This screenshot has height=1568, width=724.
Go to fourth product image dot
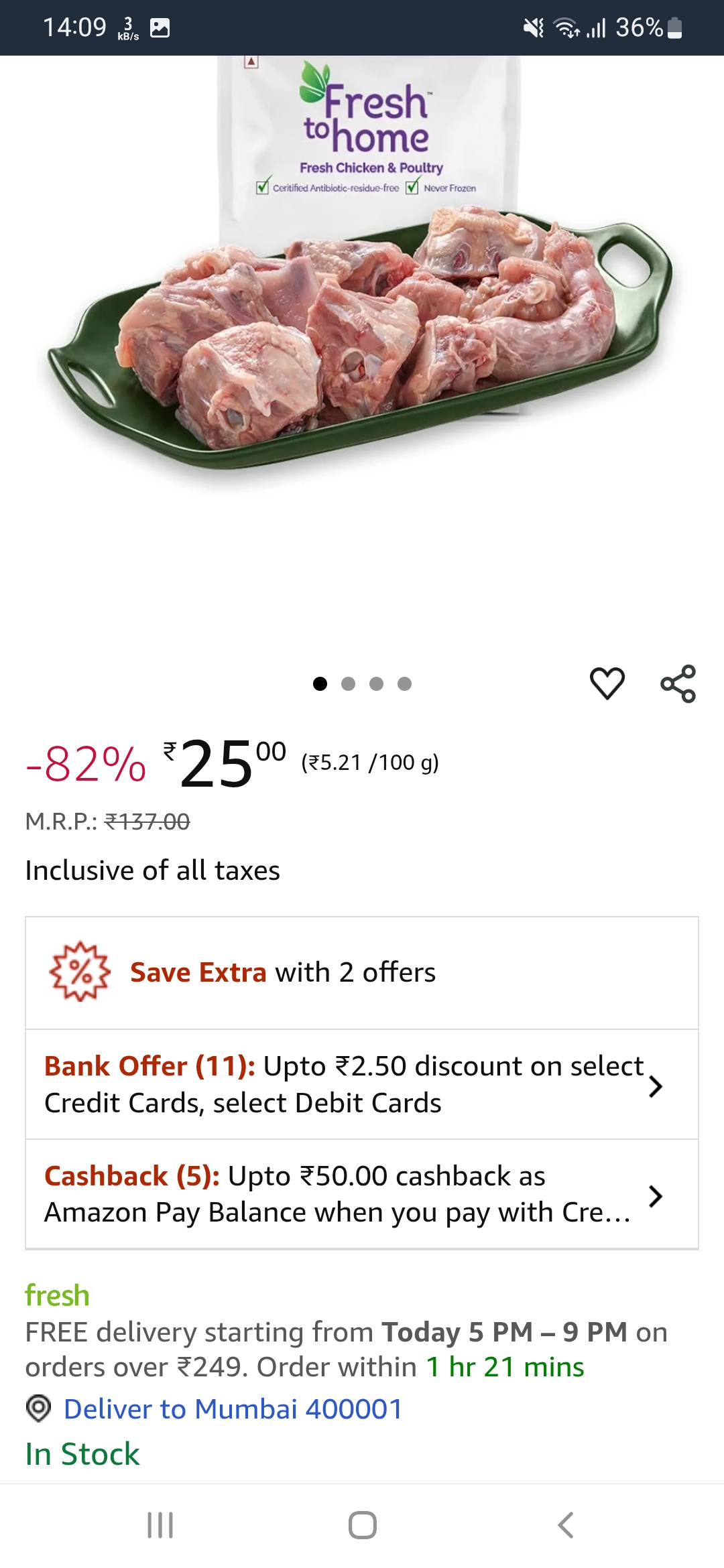click(404, 683)
